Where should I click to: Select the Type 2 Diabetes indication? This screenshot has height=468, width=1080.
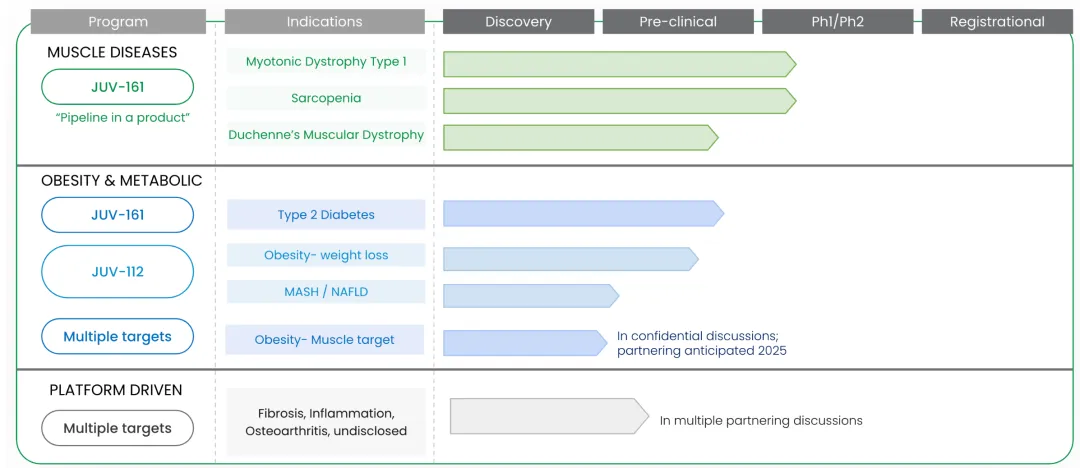[x=326, y=215]
